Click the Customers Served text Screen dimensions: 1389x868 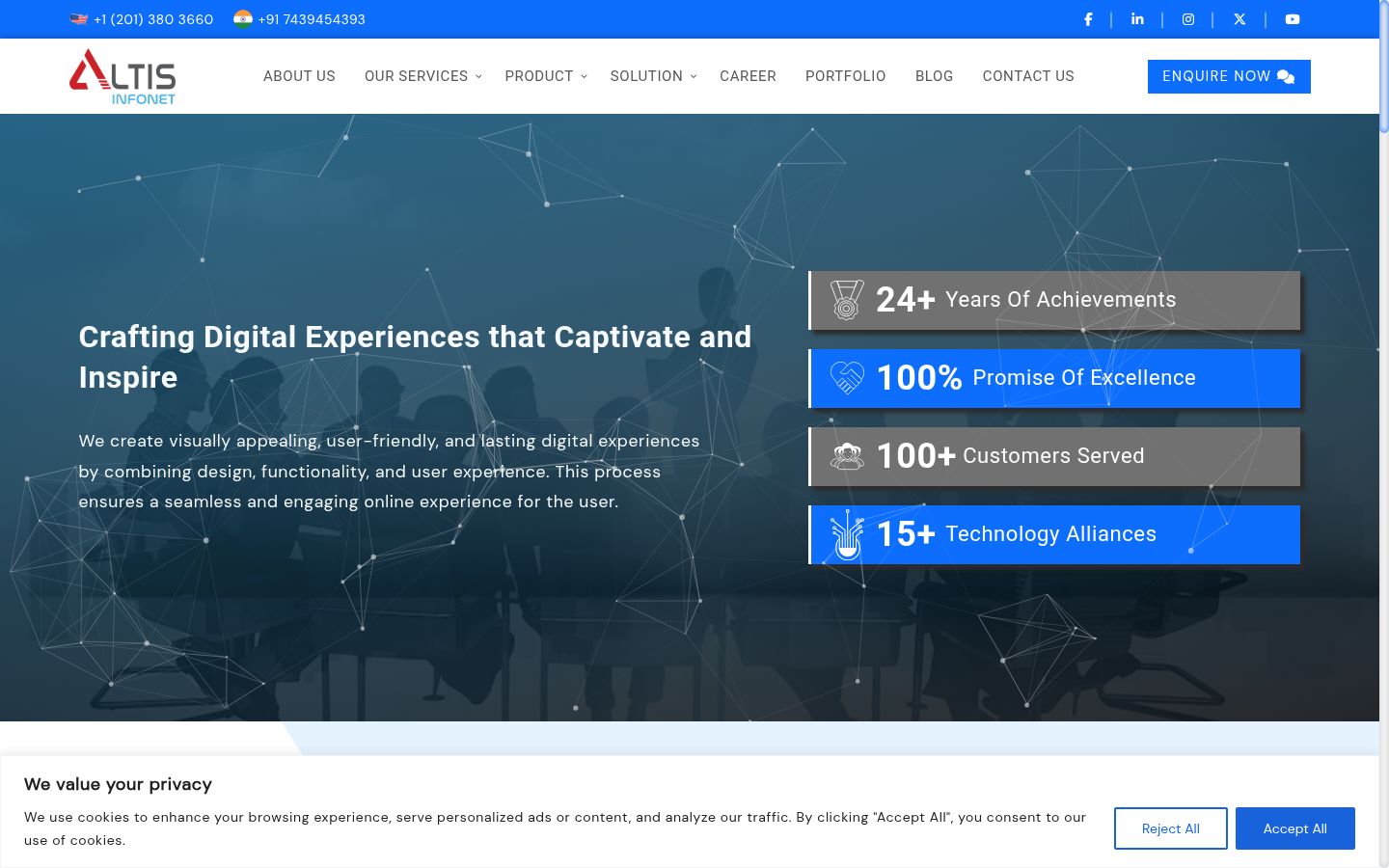1053,456
